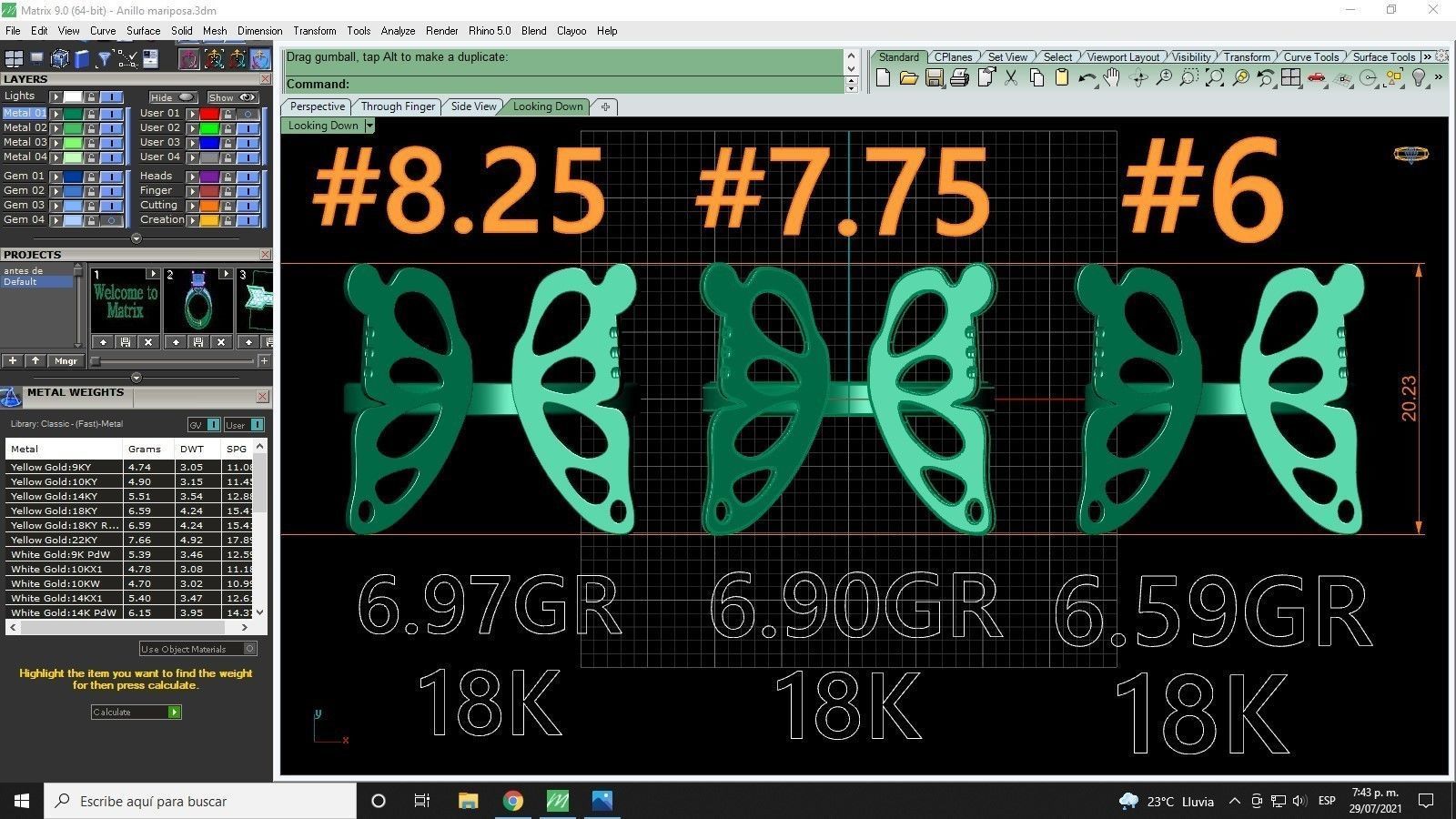
Task: Open the Curve menu
Action: pos(103,30)
